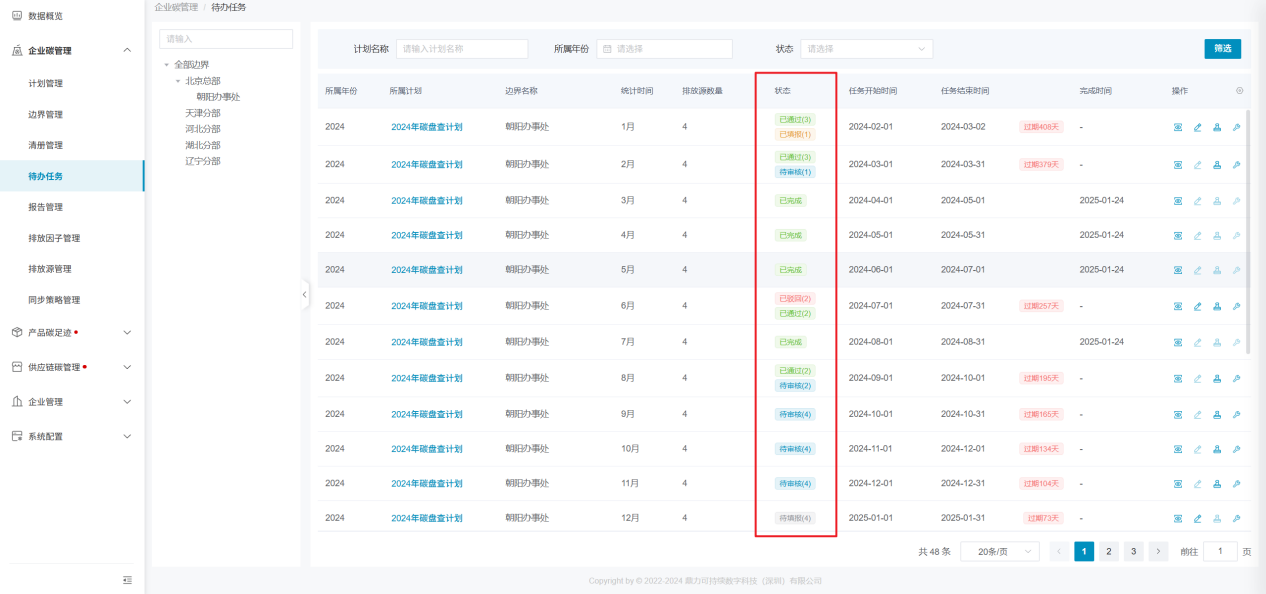
Task: Collapse the 北京总部 tree node arrow
Action: coord(178,81)
